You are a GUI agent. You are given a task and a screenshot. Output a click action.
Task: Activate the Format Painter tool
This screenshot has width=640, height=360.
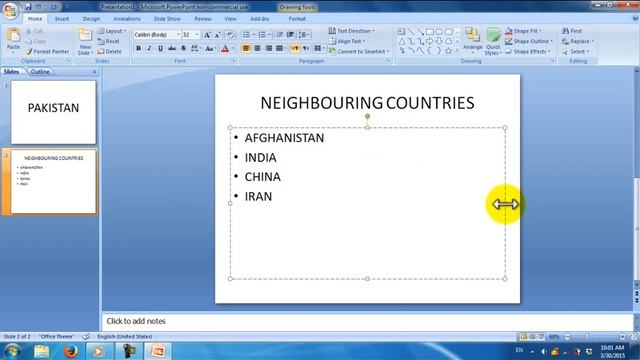point(47,52)
